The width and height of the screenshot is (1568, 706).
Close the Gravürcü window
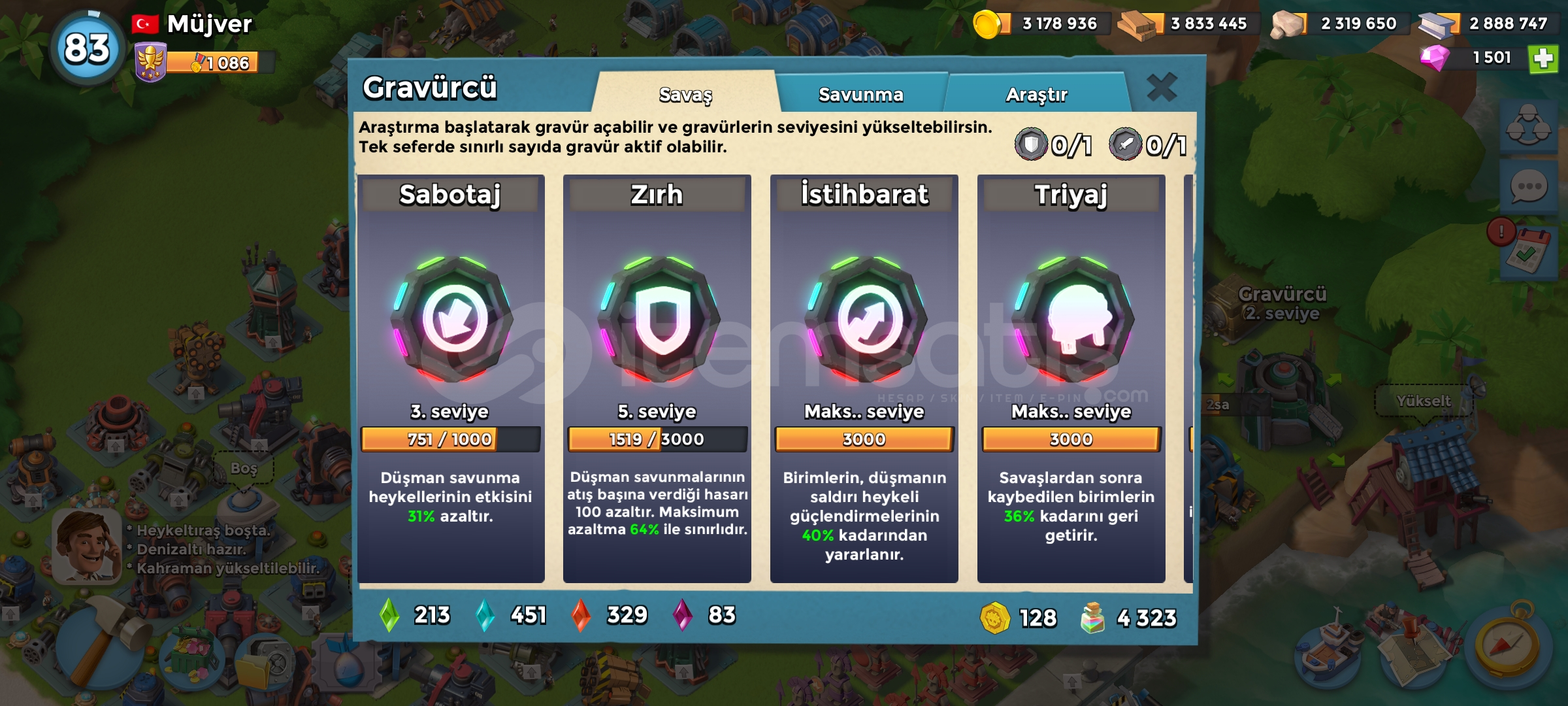1162,87
